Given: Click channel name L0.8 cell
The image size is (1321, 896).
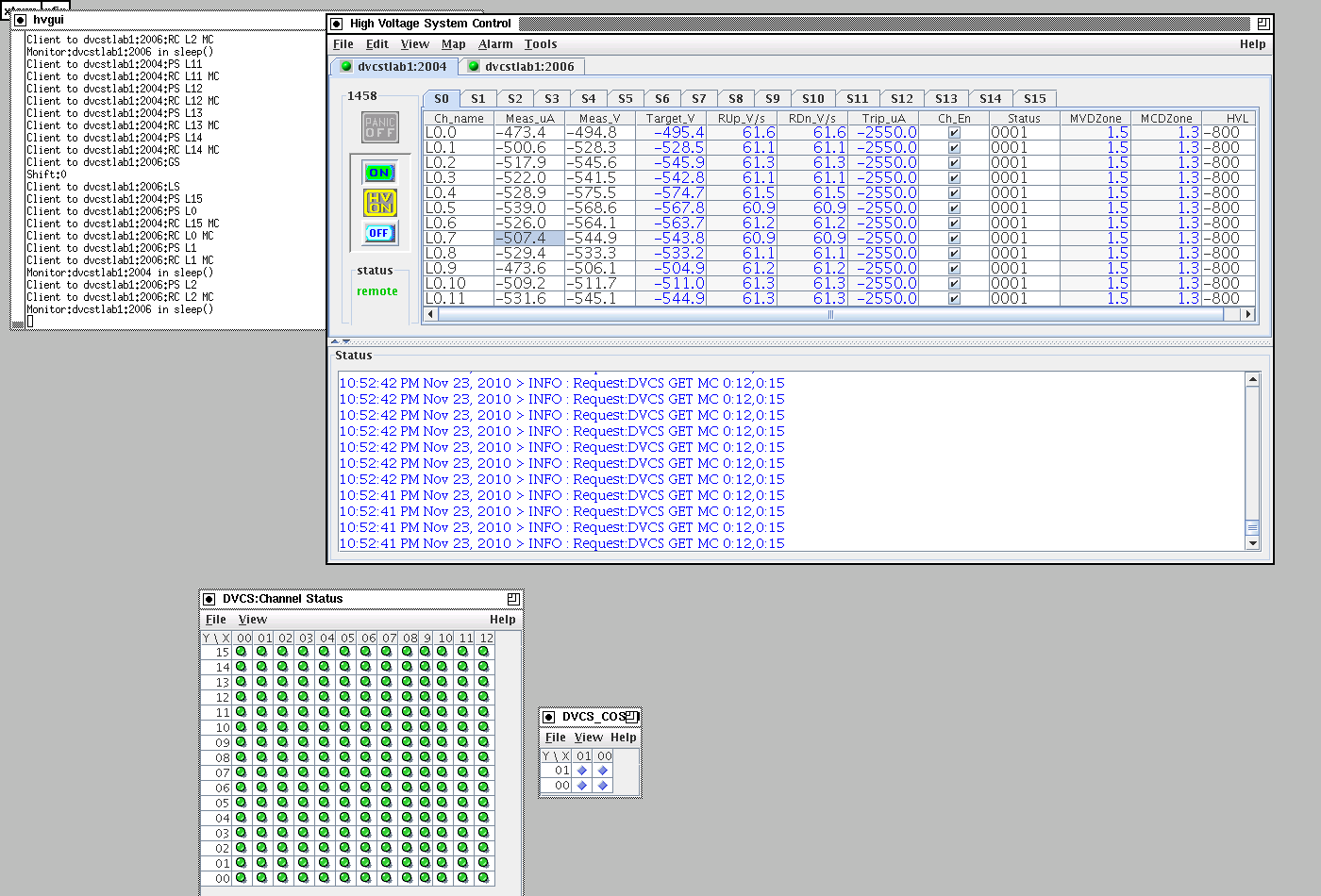Looking at the screenshot, I should 459,254.
